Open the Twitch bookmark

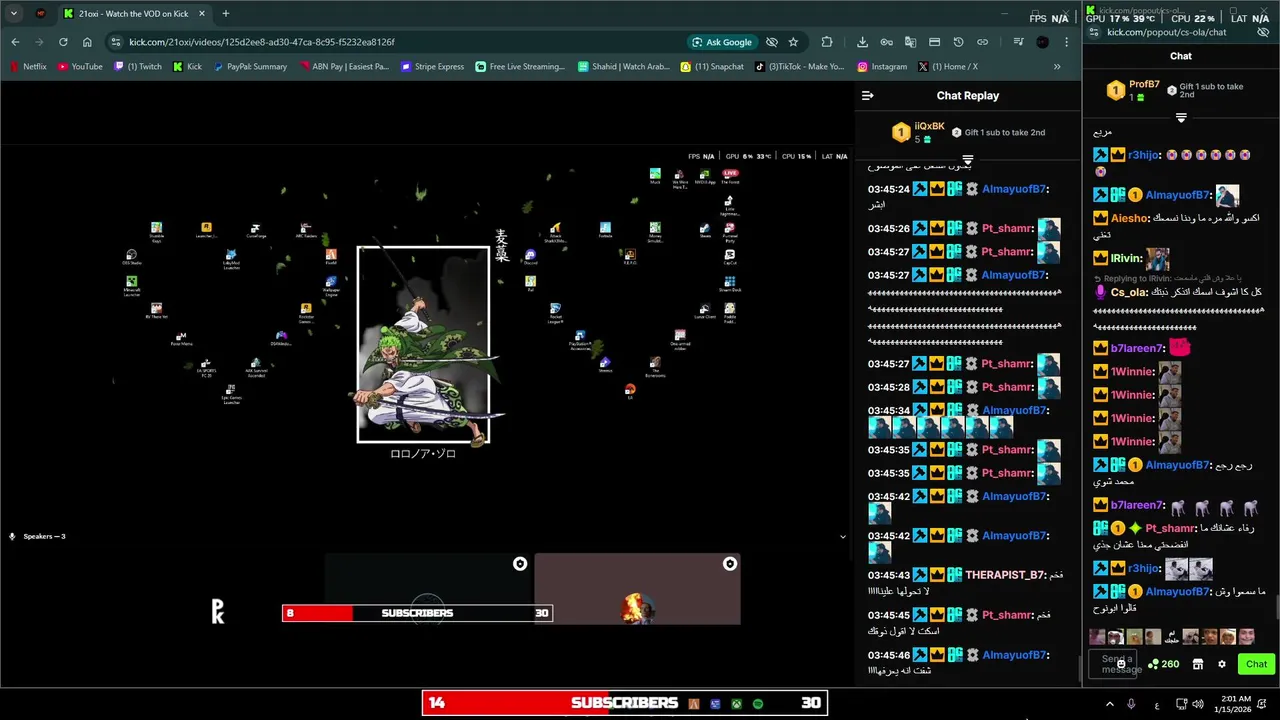(x=138, y=67)
